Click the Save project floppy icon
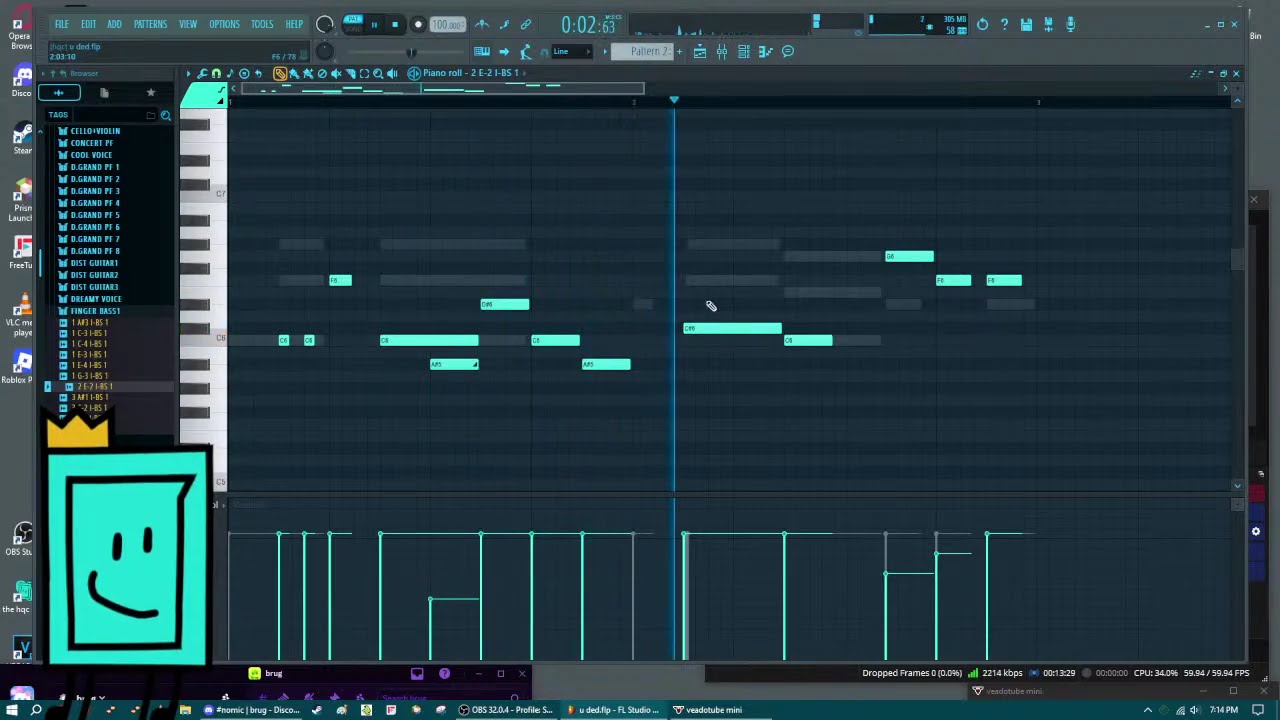 1026,24
